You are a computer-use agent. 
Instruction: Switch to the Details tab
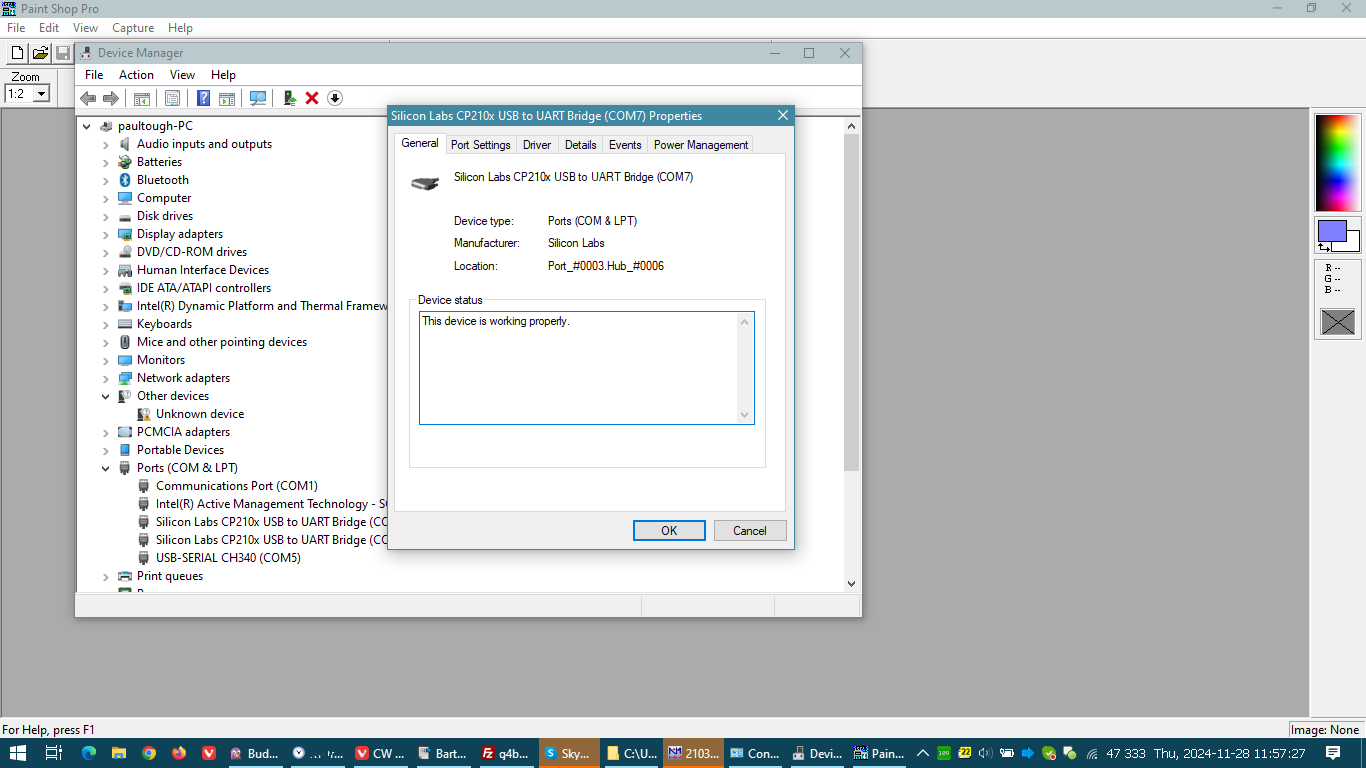click(580, 145)
